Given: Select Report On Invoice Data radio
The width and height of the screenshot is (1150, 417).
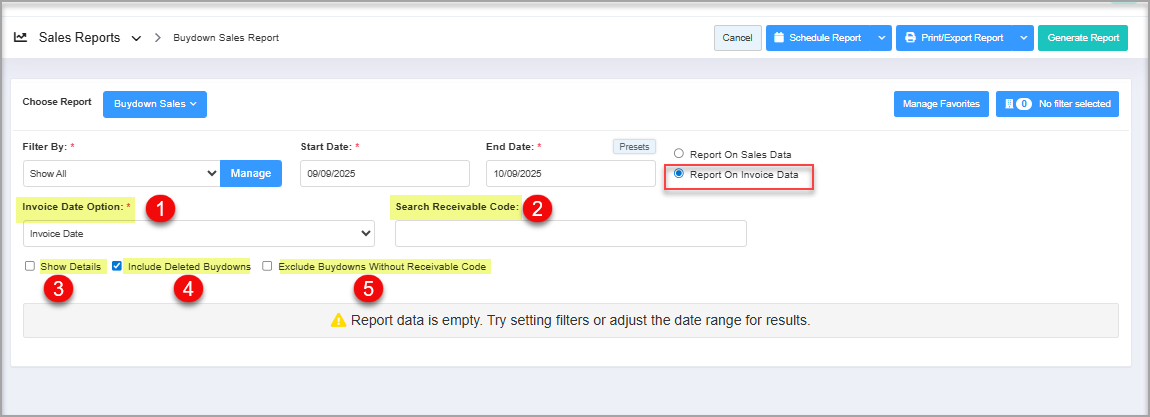Looking at the screenshot, I should (x=679, y=174).
